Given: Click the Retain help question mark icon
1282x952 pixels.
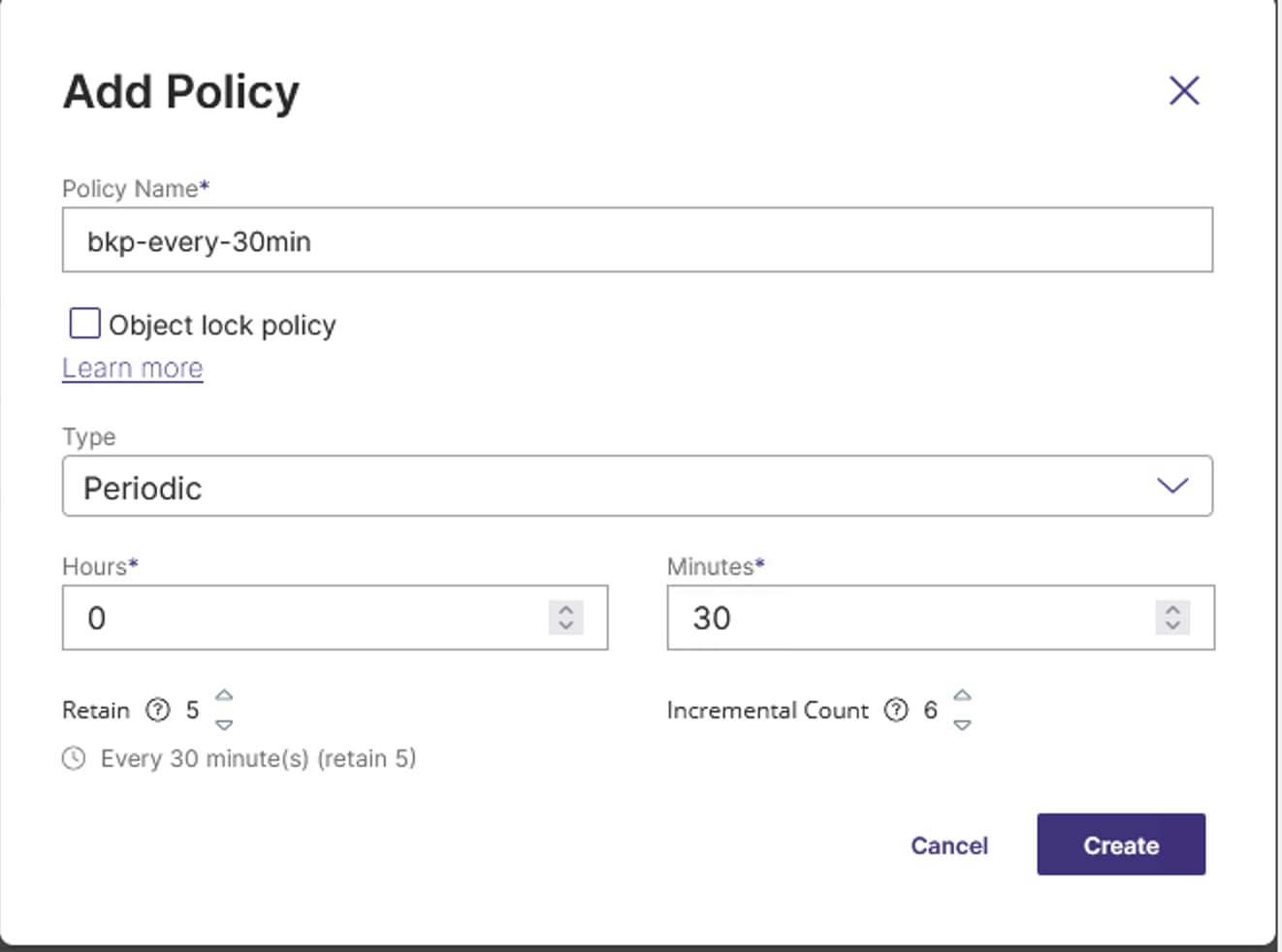Looking at the screenshot, I should [x=158, y=711].
